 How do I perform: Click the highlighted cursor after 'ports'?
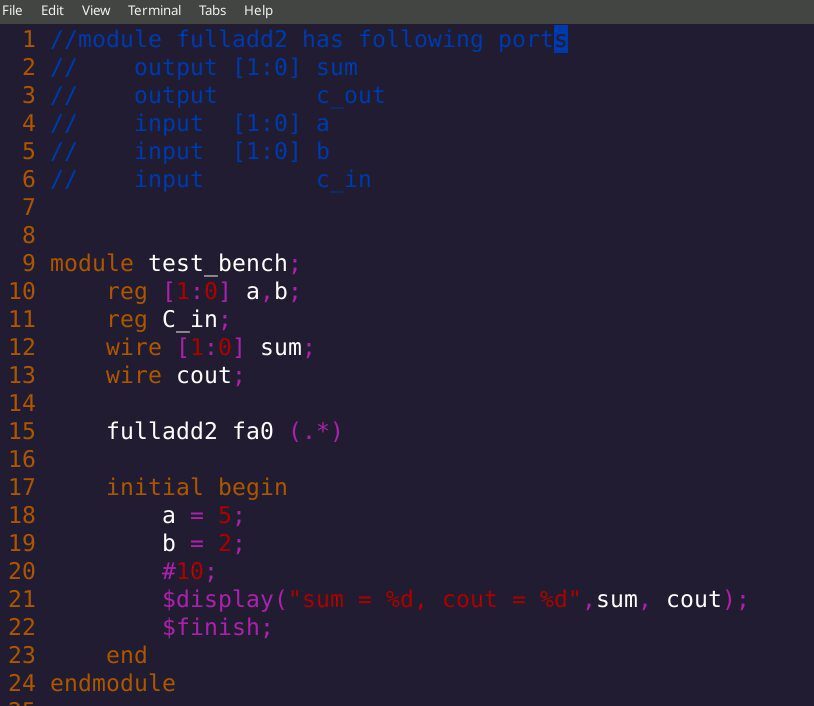click(561, 40)
